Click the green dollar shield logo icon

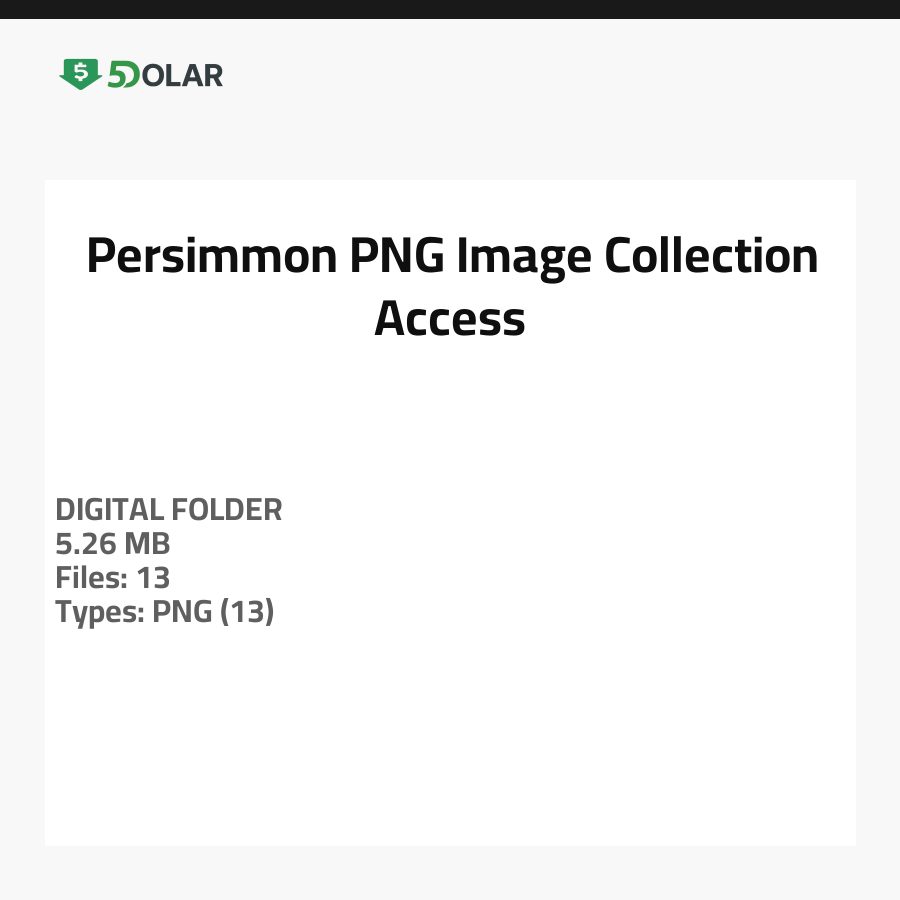(x=80, y=74)
